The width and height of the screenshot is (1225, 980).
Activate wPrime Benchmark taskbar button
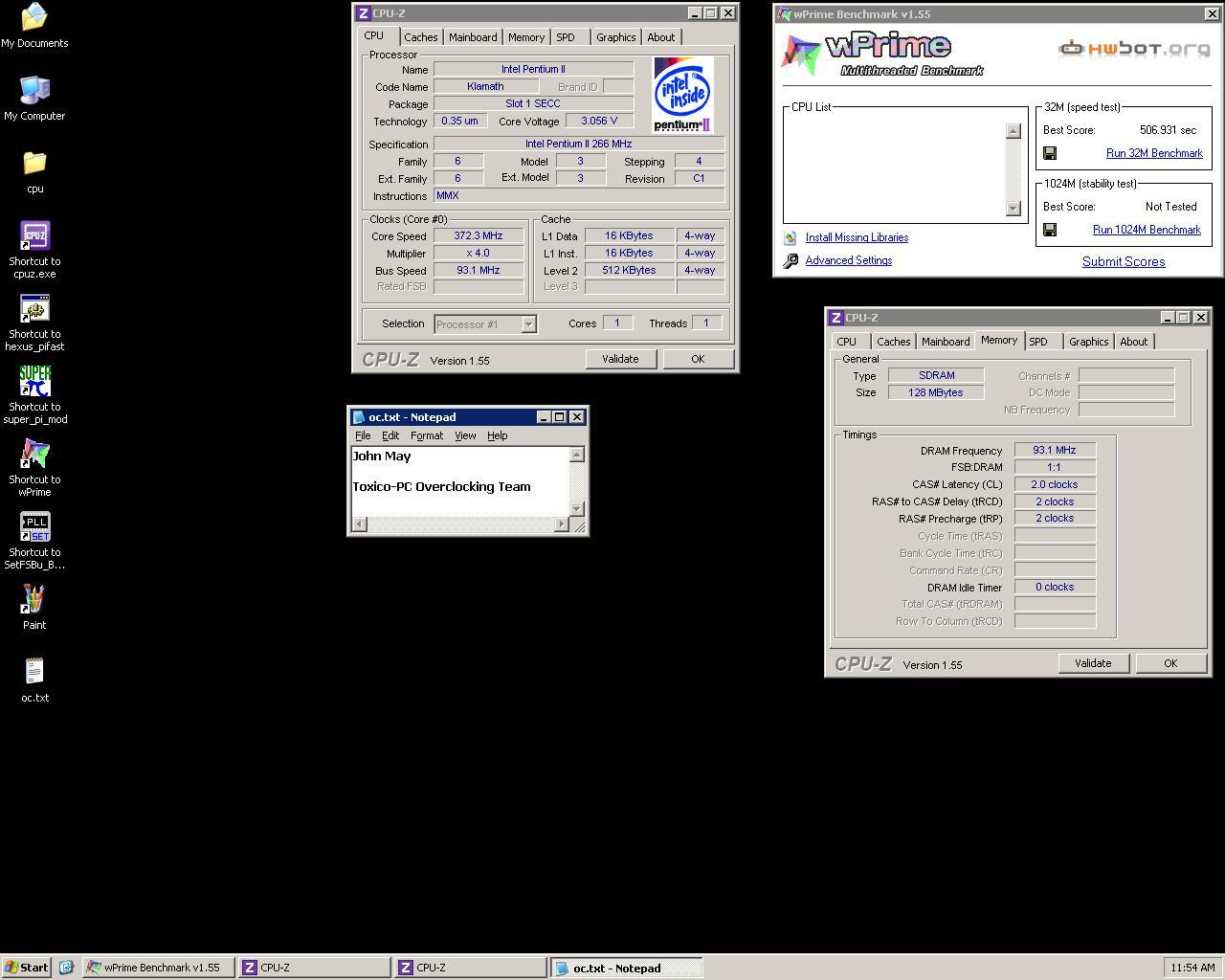tap(158, 968)
